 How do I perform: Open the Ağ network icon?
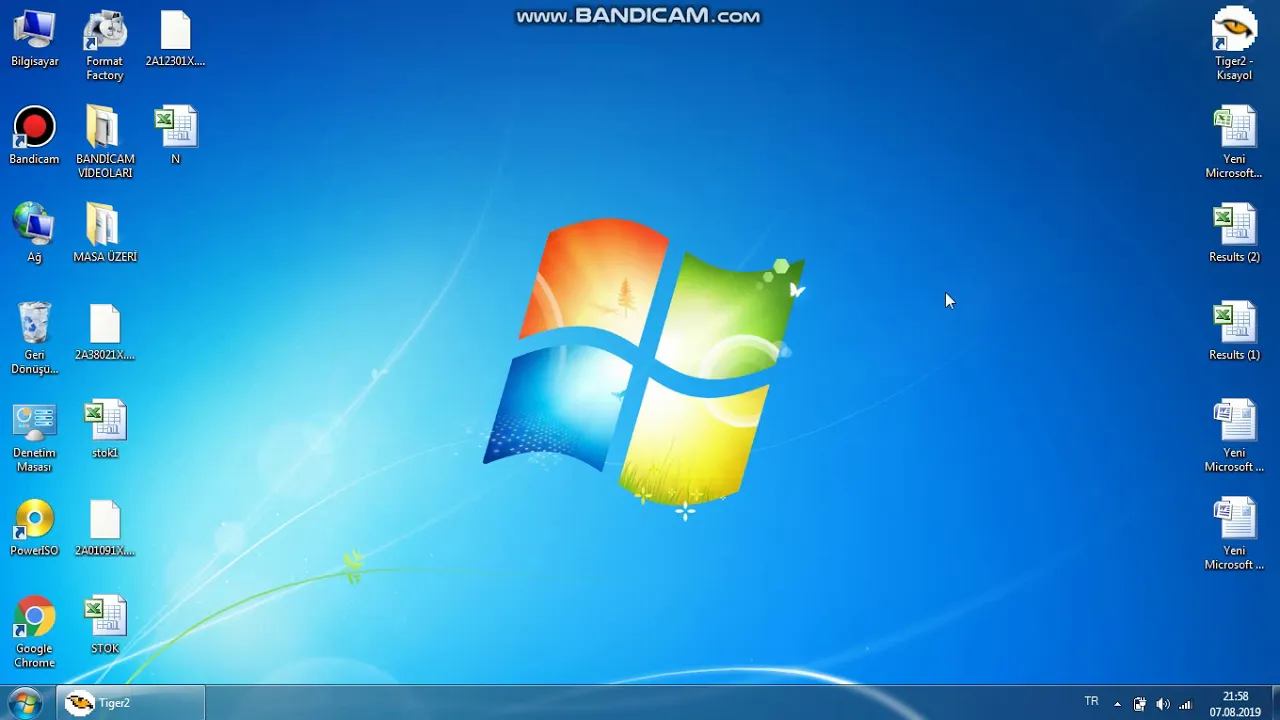(34, 233)
